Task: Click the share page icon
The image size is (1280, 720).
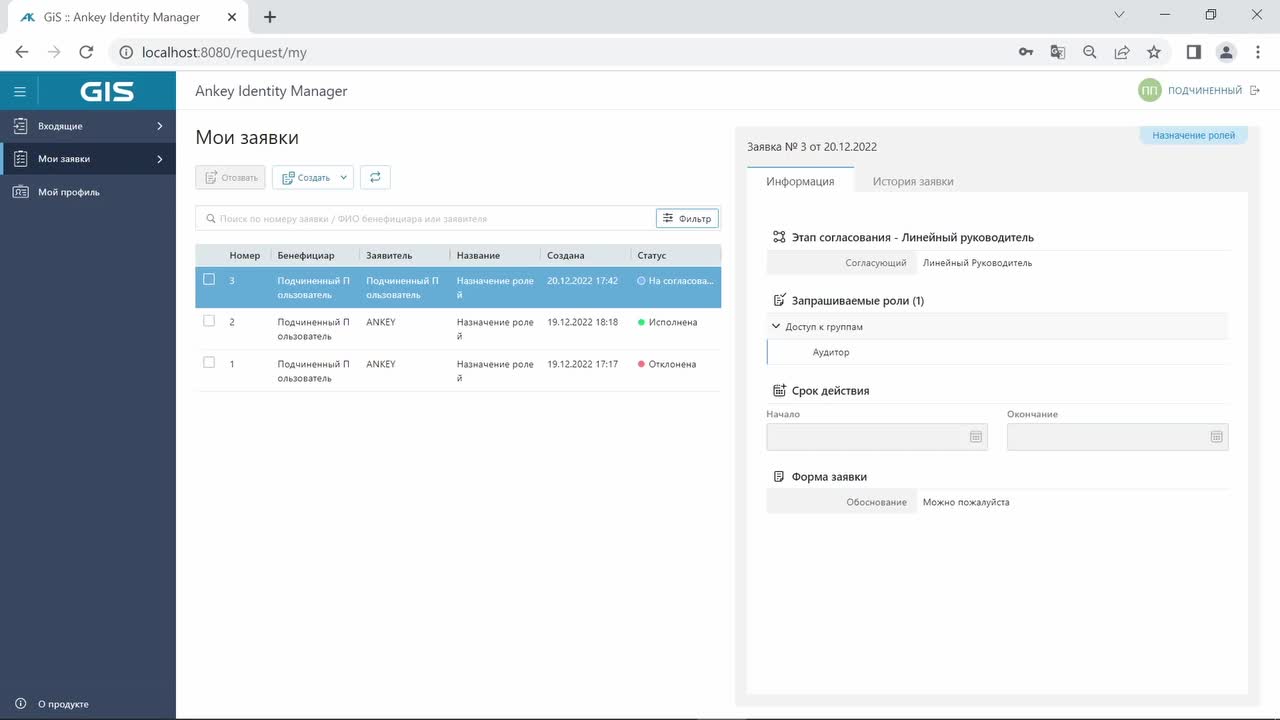Action: coord(1122,52)
